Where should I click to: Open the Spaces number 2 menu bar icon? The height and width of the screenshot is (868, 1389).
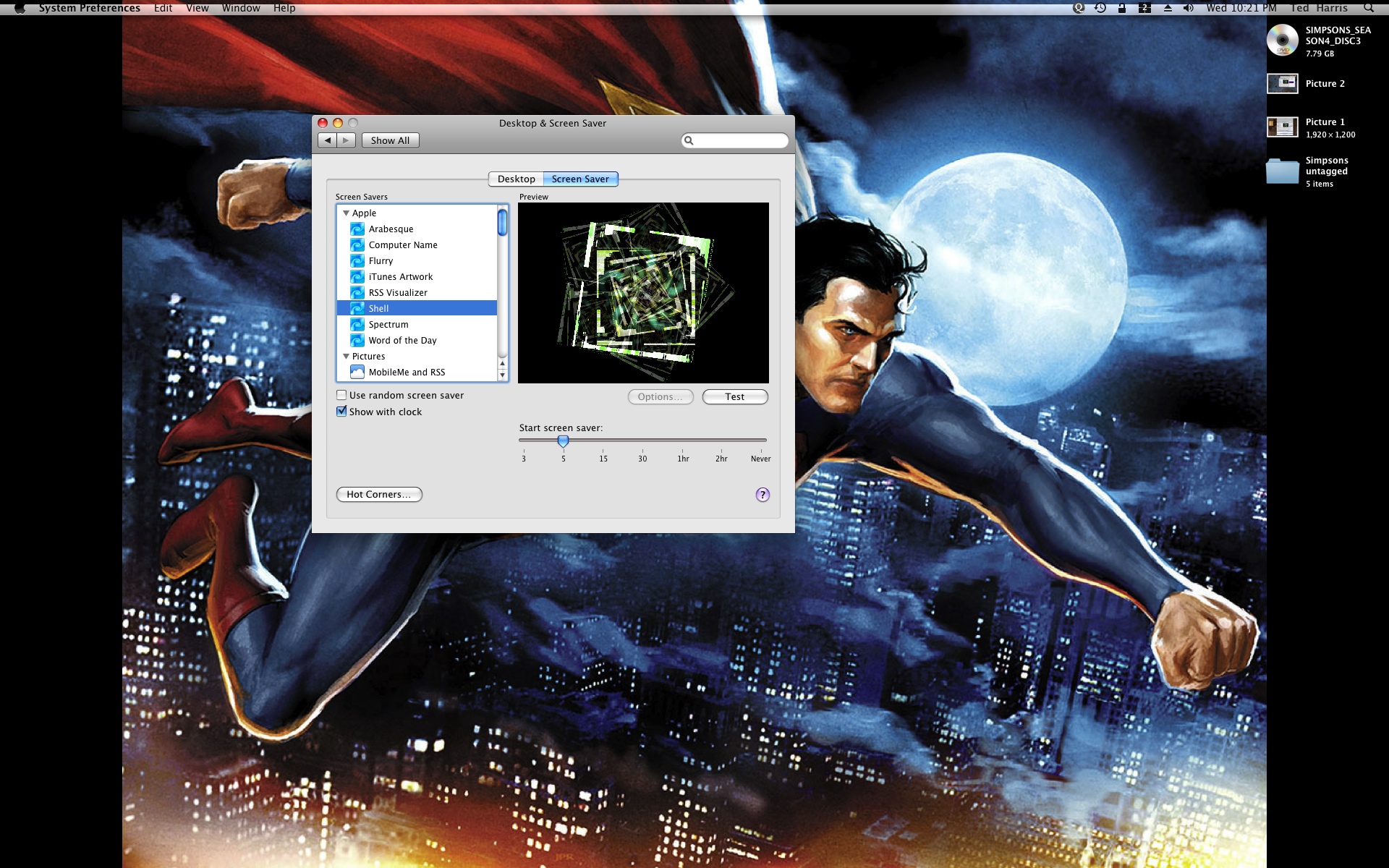[1144, 8]
